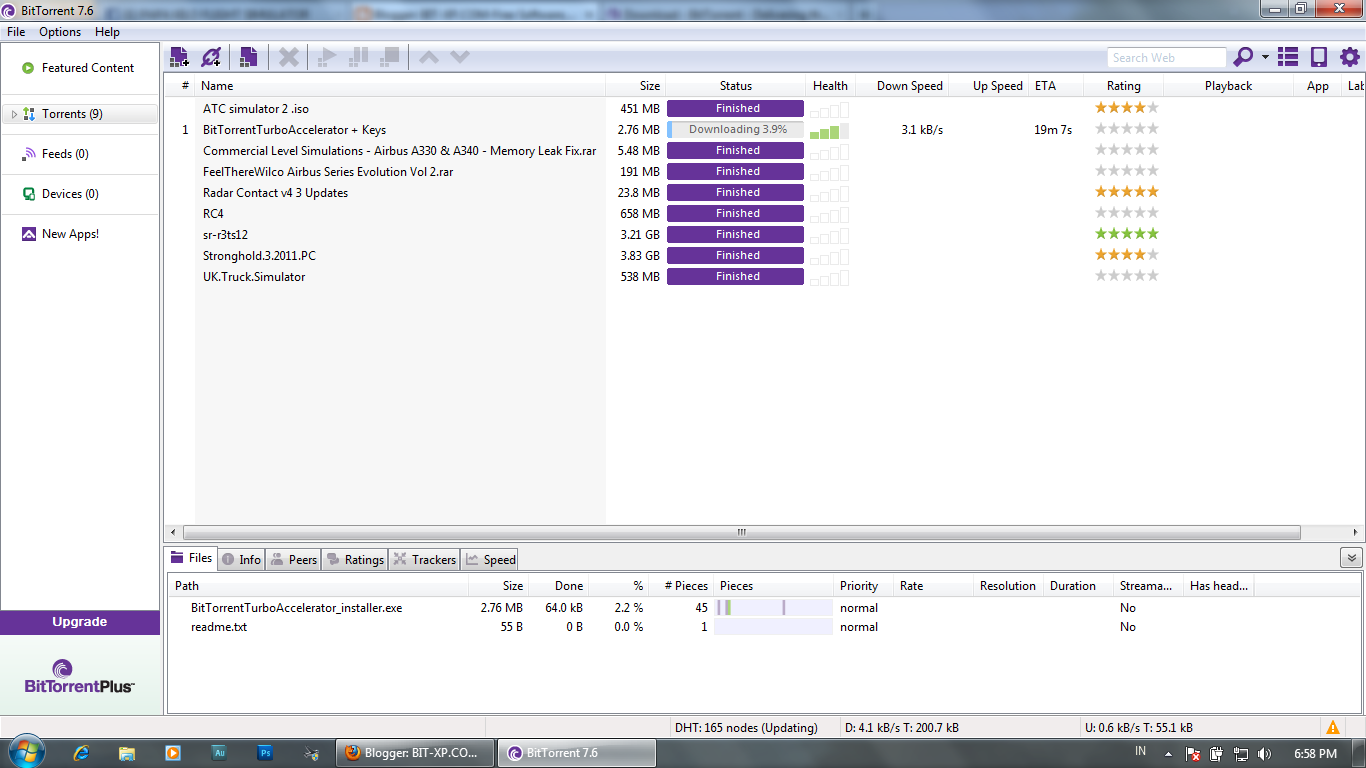
Task: Click the yellow warning icon in status bar
Action: pyautogui.click(x=1333, y=727)
